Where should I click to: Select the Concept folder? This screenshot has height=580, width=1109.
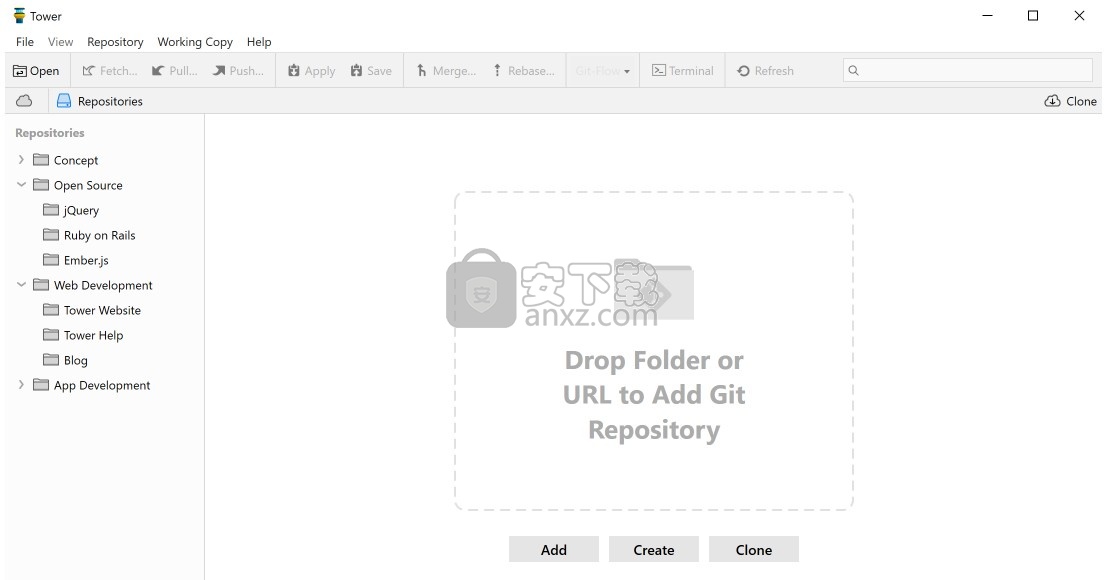(x=66, y=160)
